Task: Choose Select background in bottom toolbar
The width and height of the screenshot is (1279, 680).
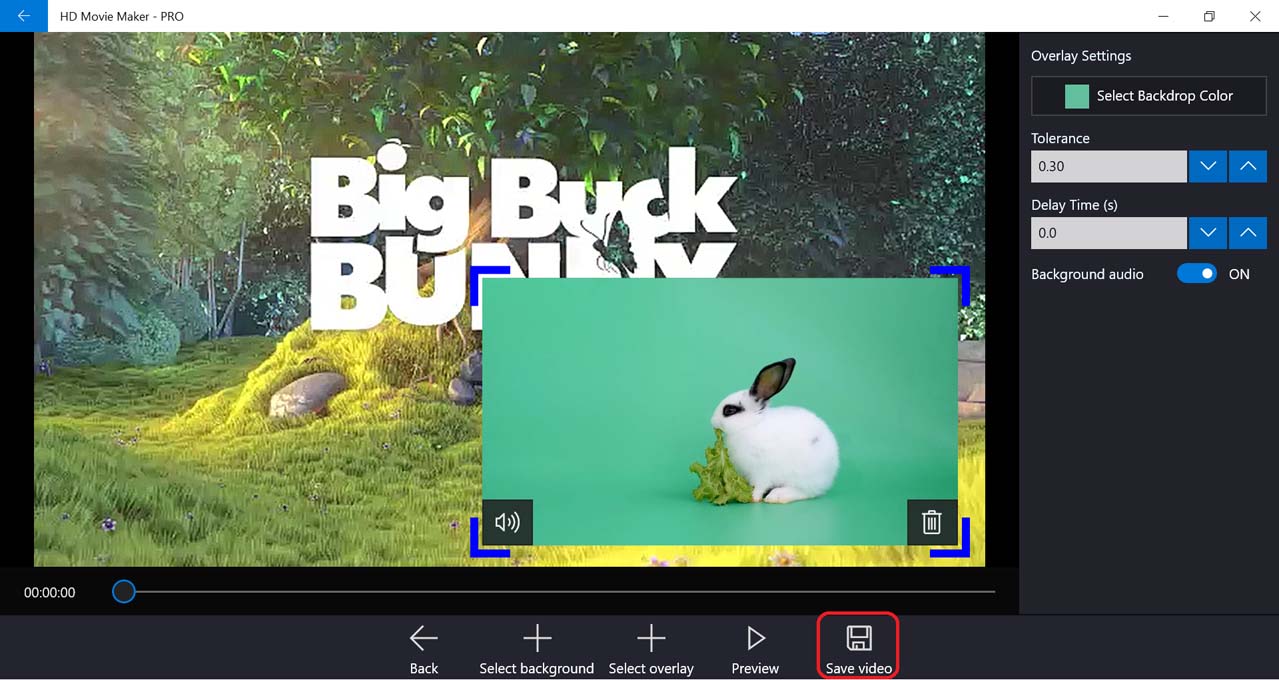Action: point(537,649)
